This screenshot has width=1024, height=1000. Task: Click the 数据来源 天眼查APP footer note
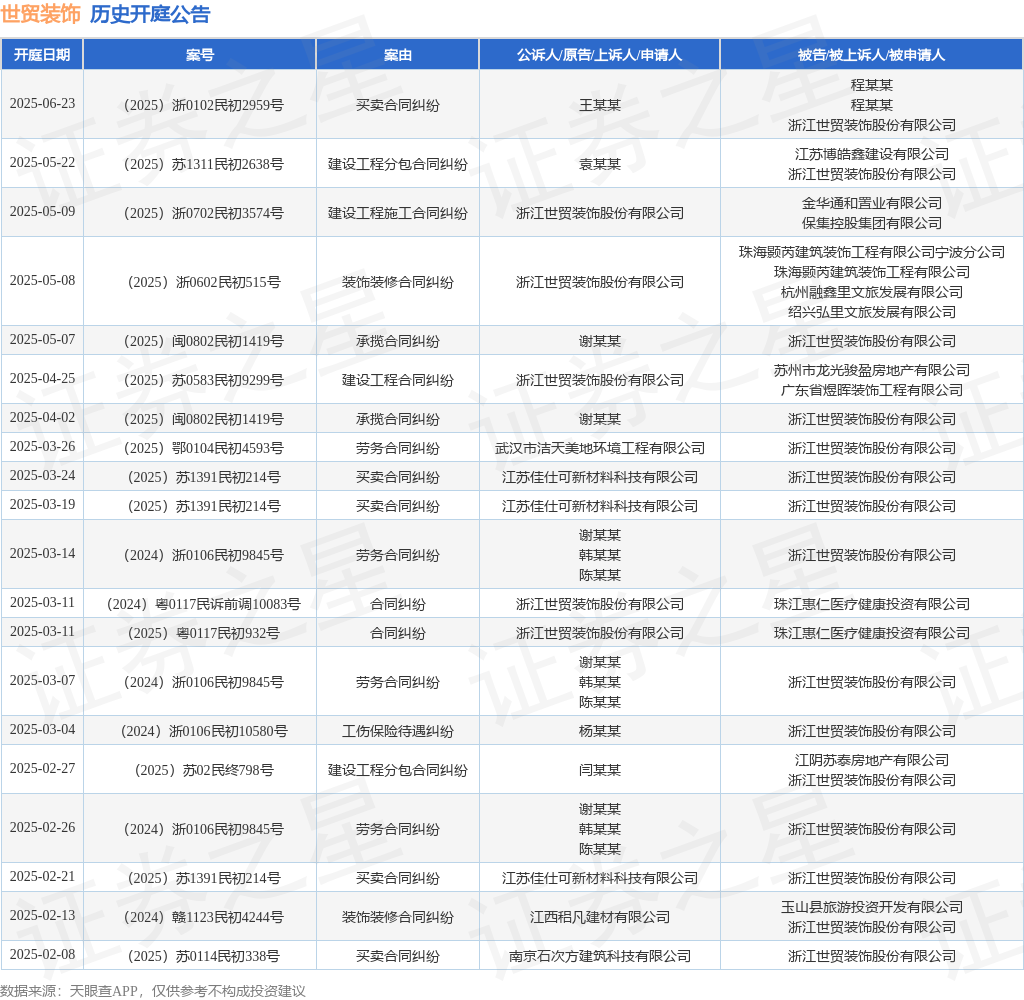pyautogui.click(x=153, y=991)
